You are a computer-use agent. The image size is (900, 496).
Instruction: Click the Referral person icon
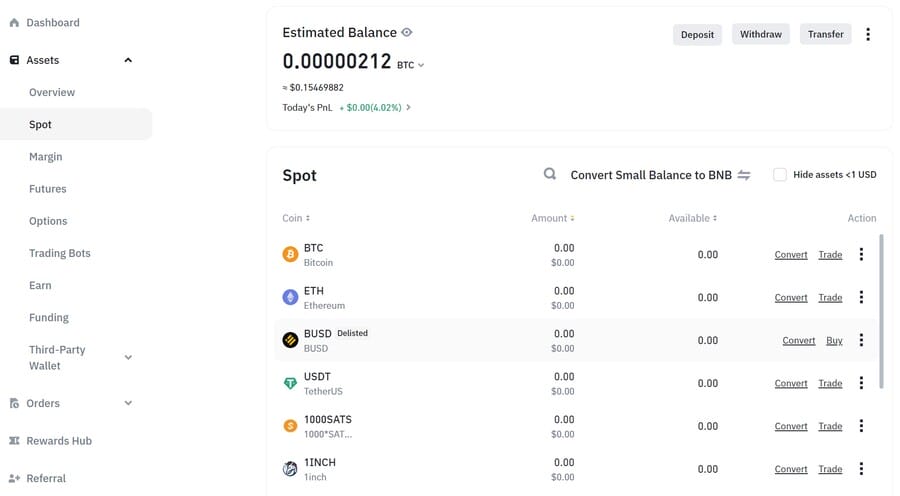point(14,478)
